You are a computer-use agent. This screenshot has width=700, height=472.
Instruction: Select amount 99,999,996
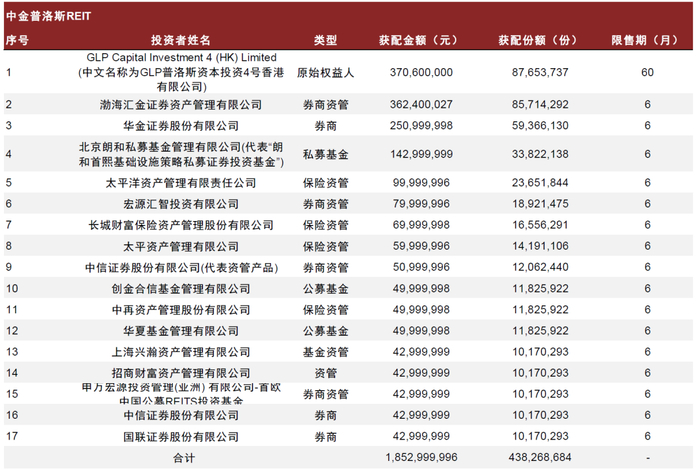[x=421, y=183]
